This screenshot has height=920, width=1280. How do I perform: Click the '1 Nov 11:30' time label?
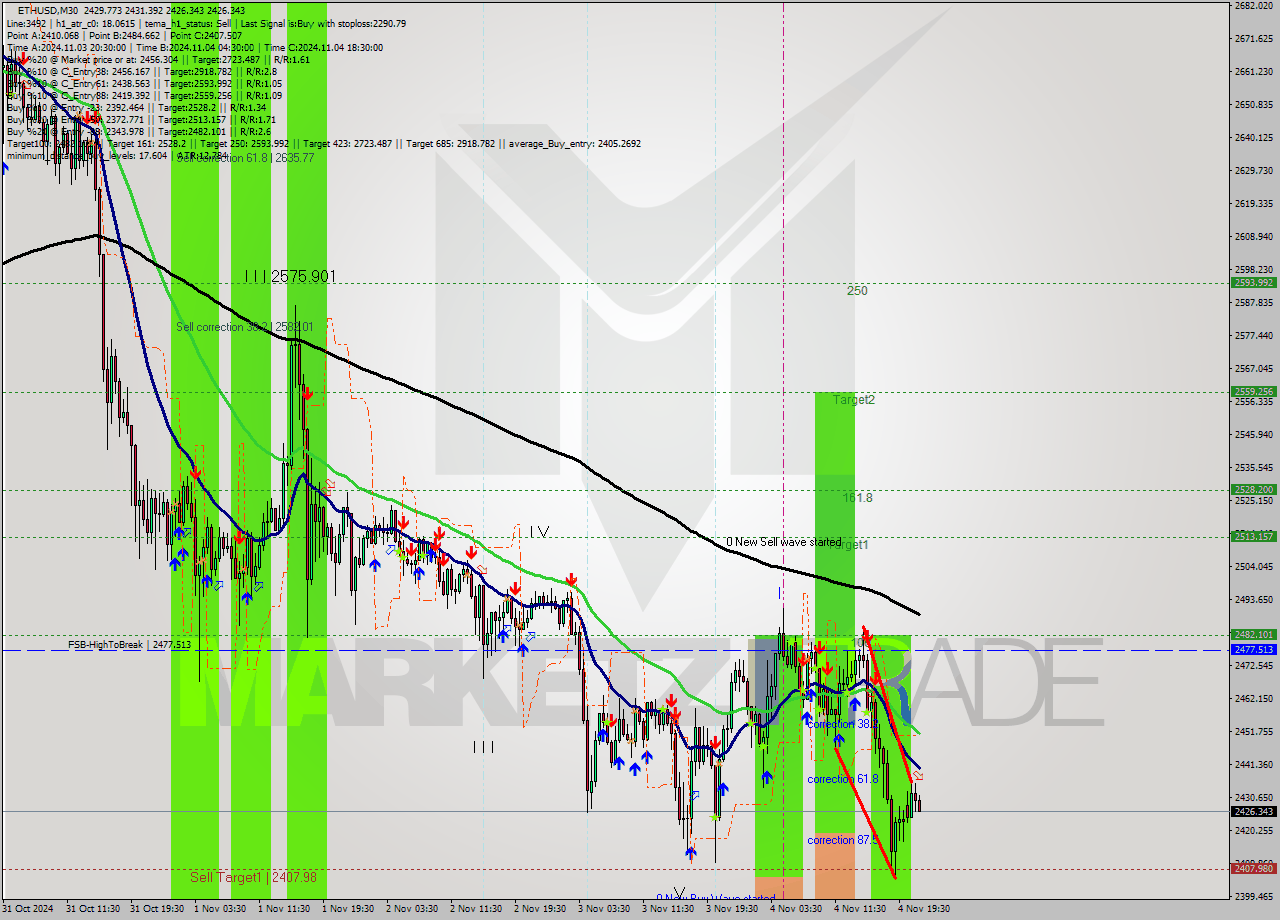283,909
